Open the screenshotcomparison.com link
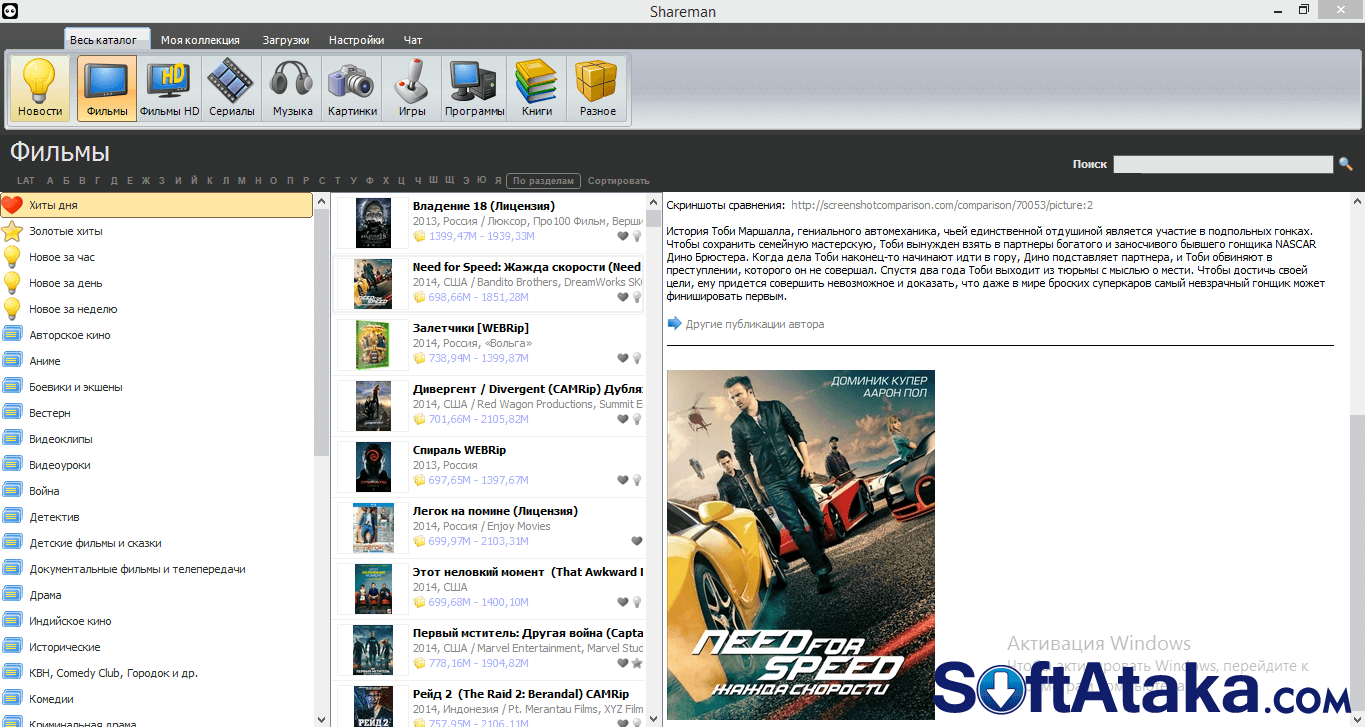 [x=942, y=205]
